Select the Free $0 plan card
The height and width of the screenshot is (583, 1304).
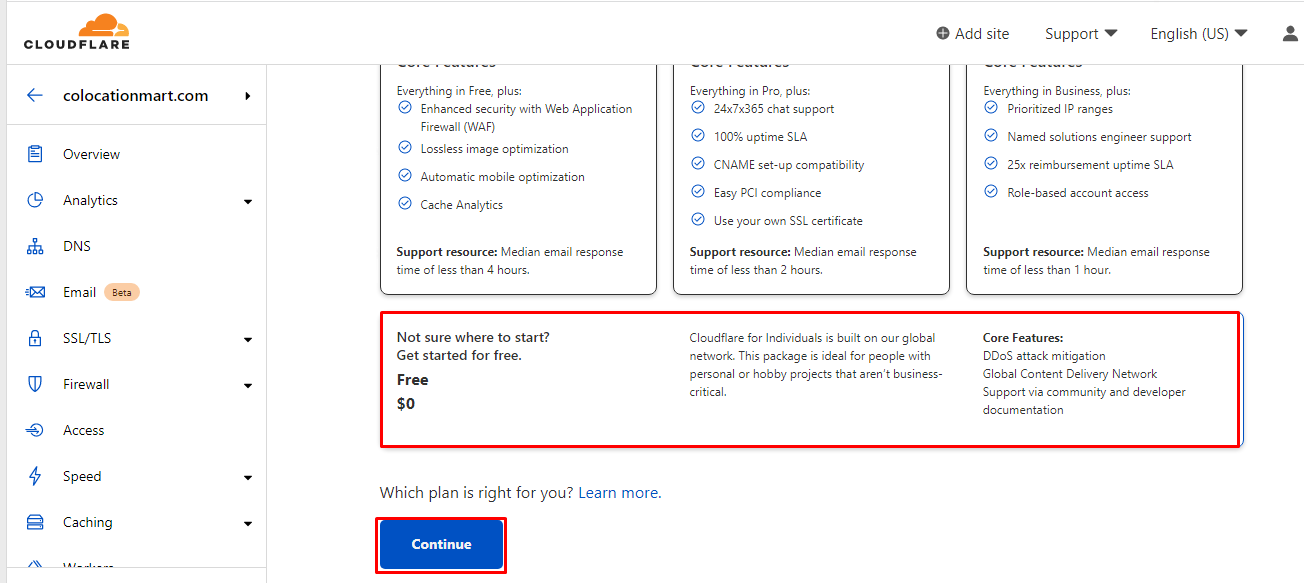coord(810,379)
